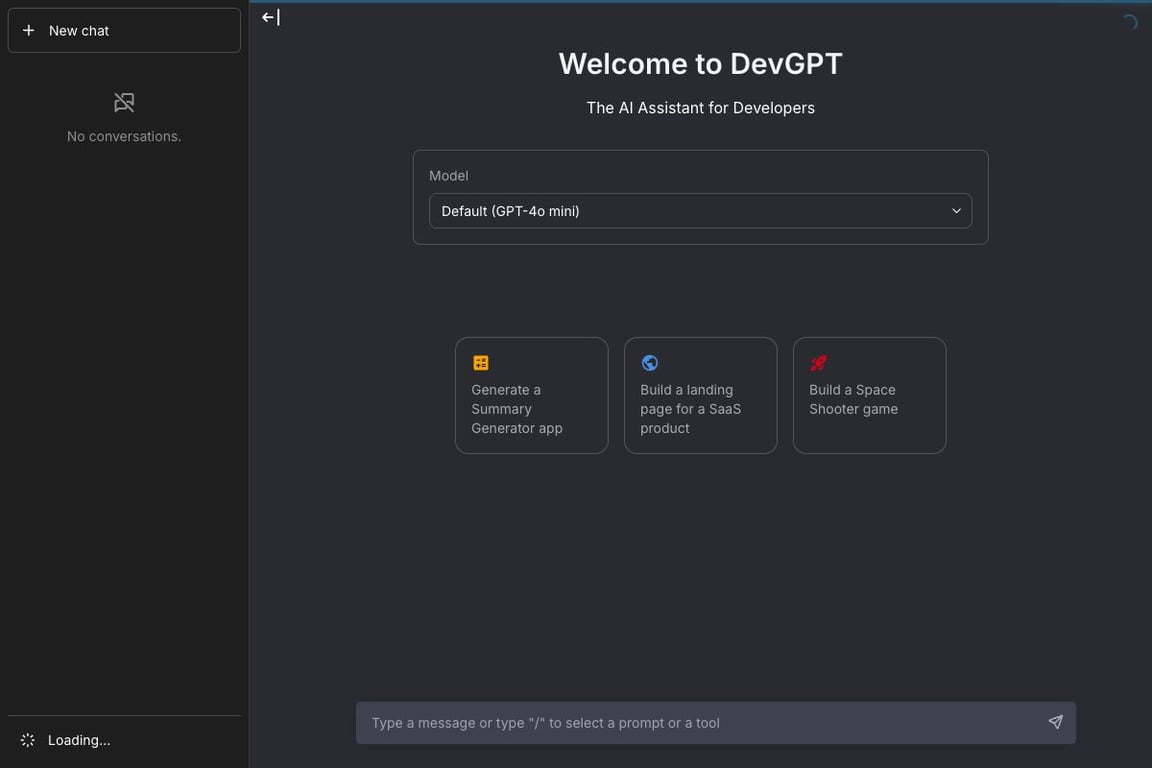This screenshot has width=1152, height=768.
Task: Click the Model label
Action: (448, 176)
